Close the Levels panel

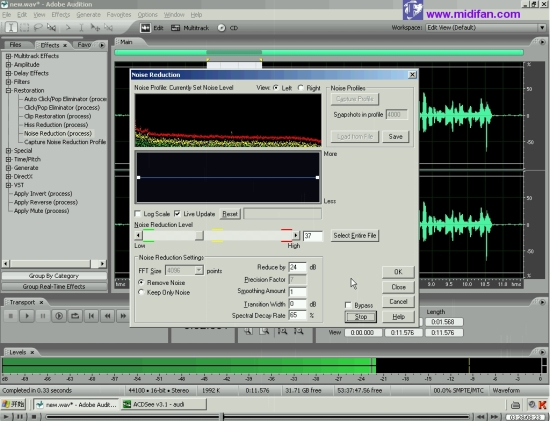(32, 352)
